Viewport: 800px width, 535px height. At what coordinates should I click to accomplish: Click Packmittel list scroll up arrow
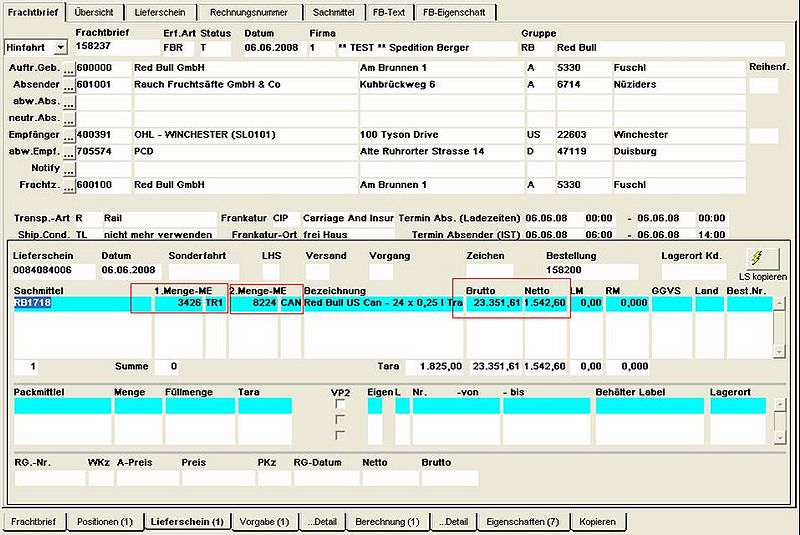pos(779,404)
